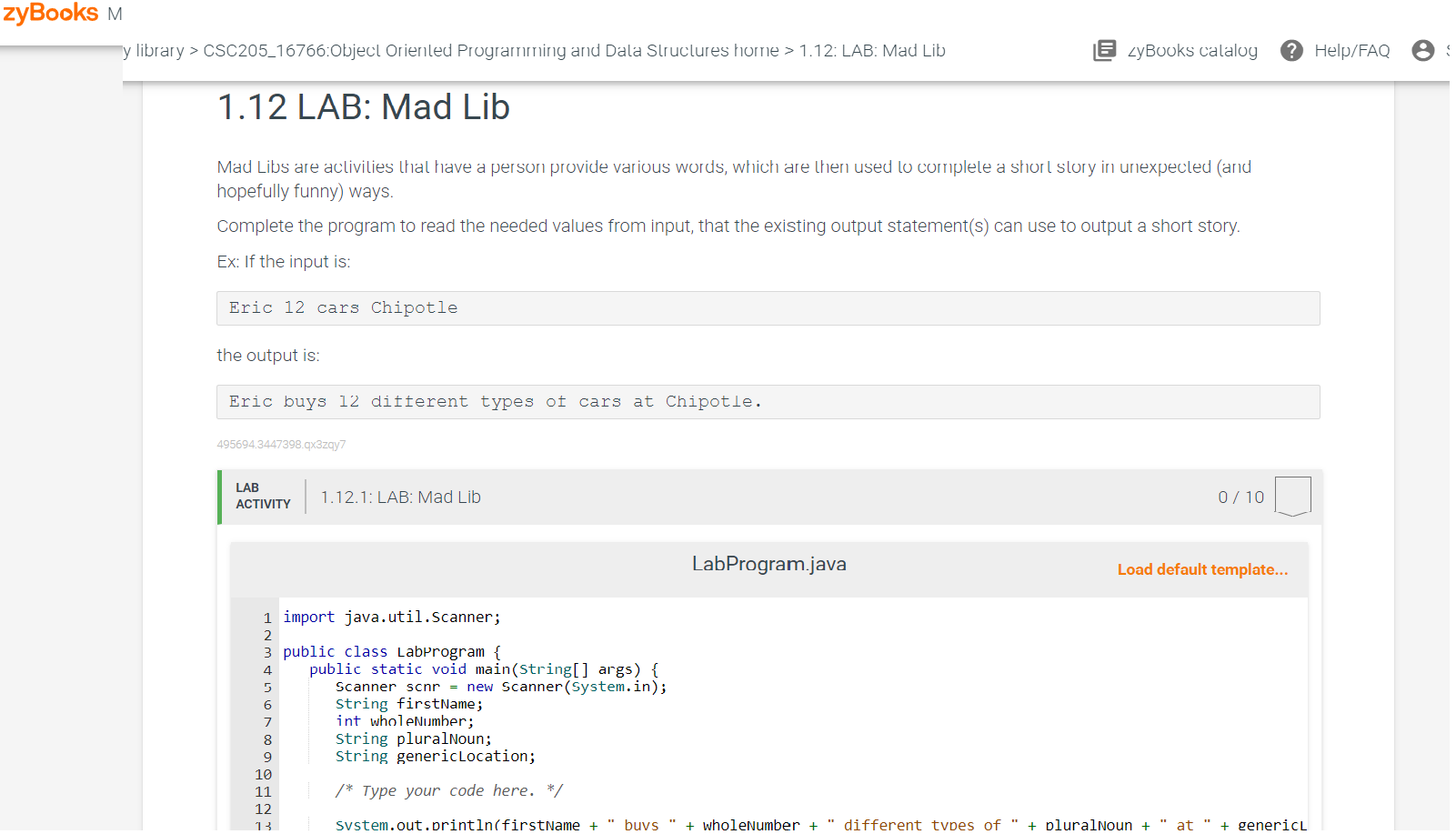Click line number 11 in the editor gutter
Screen dimensions: 1456x834
263,790
